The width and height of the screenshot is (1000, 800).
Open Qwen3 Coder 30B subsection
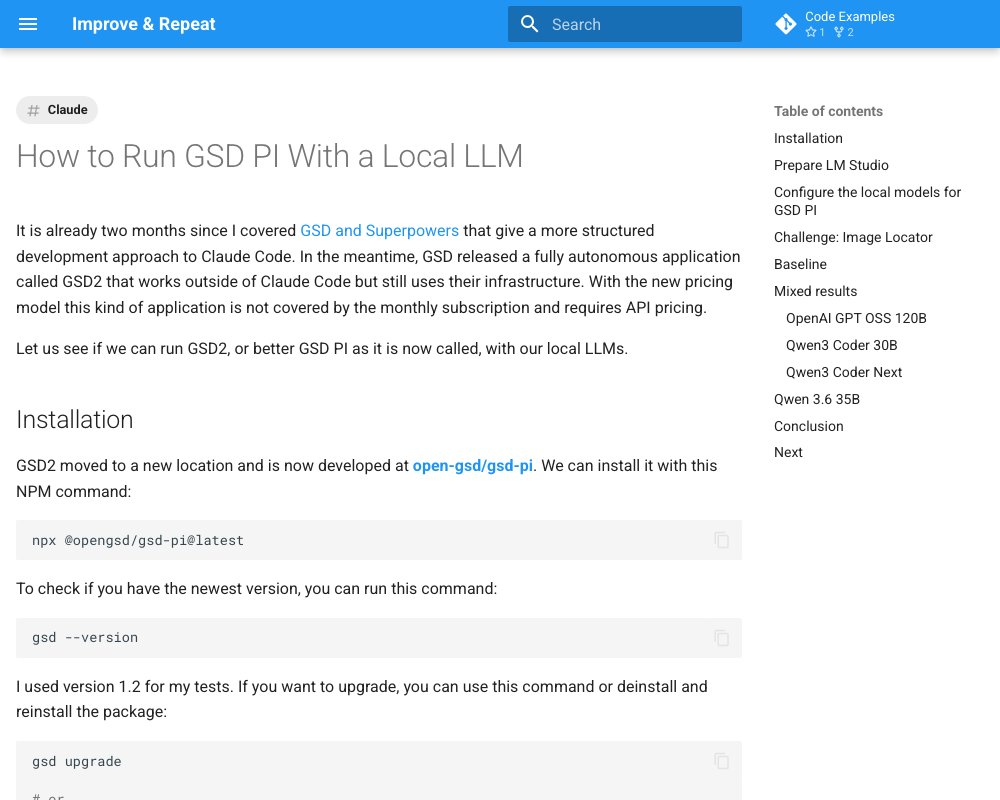841,345
